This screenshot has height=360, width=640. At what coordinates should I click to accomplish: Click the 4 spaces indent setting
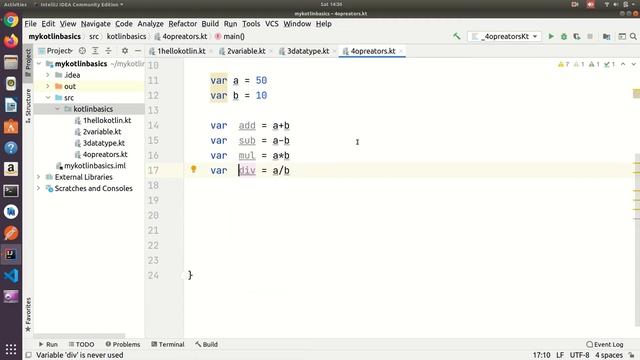(x=609, y=355)
